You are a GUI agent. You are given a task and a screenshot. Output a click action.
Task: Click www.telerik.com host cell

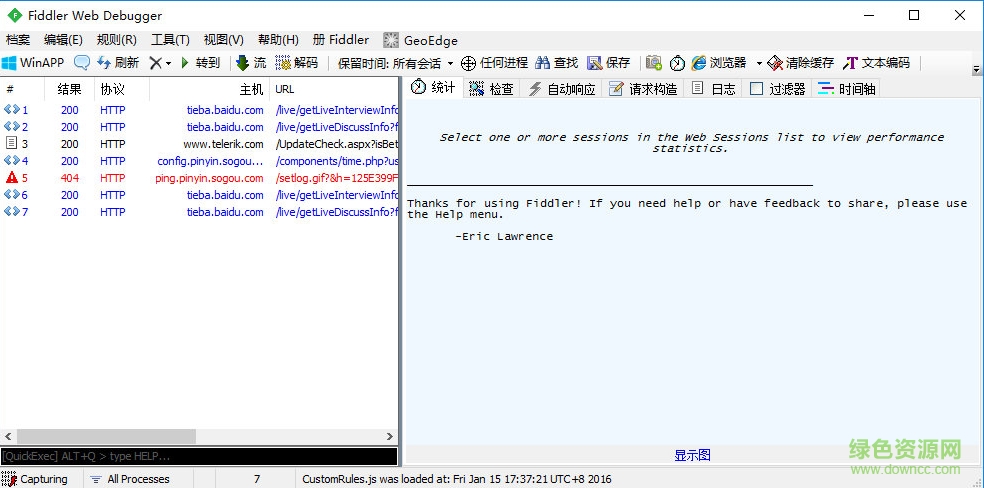click(223, 144)
